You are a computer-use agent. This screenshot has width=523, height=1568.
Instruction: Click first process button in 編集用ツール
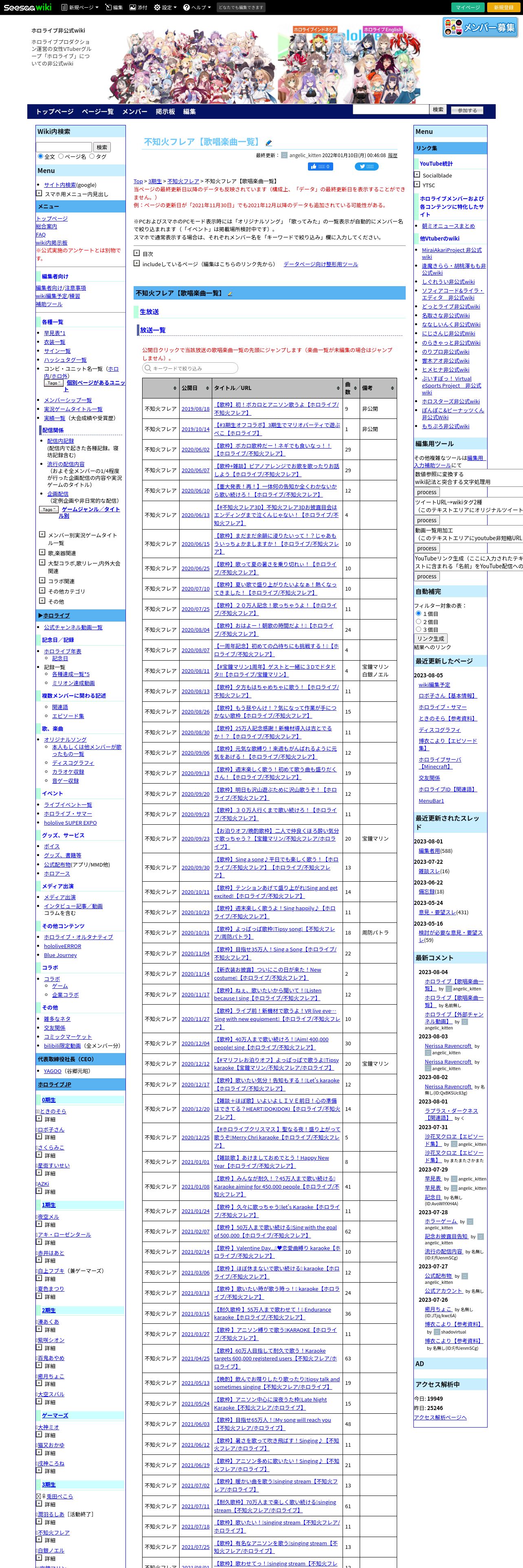click(x=427, y=492)
